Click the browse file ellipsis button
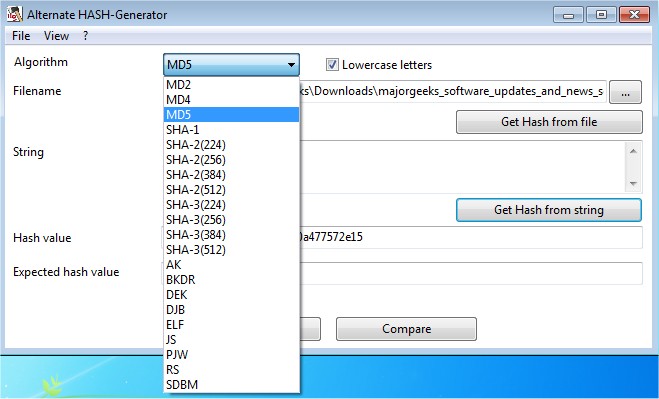The height and width of the screenshot is (399, 659). pyautogui.click(x=625, y=92)
